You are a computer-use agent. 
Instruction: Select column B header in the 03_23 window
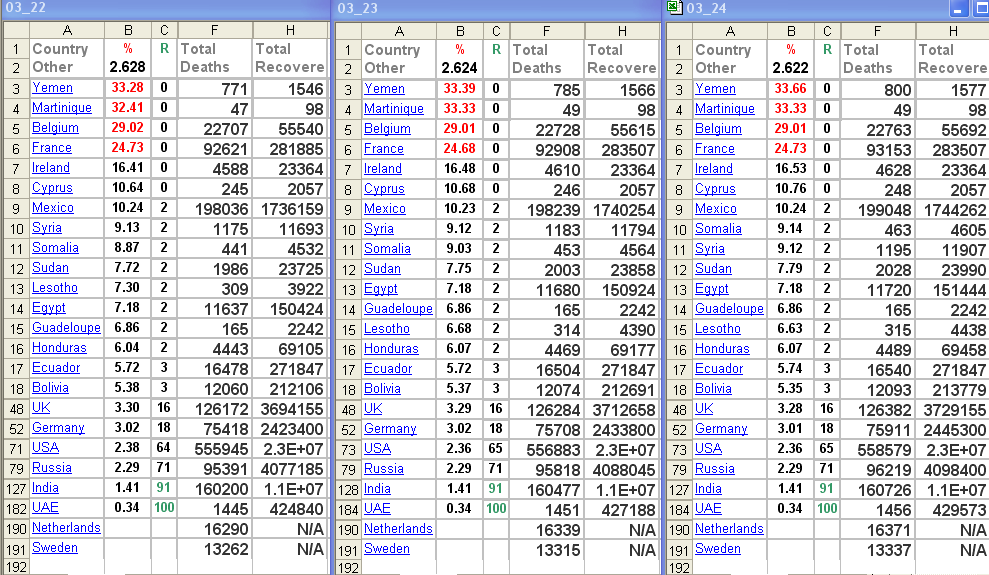(460, 31)
